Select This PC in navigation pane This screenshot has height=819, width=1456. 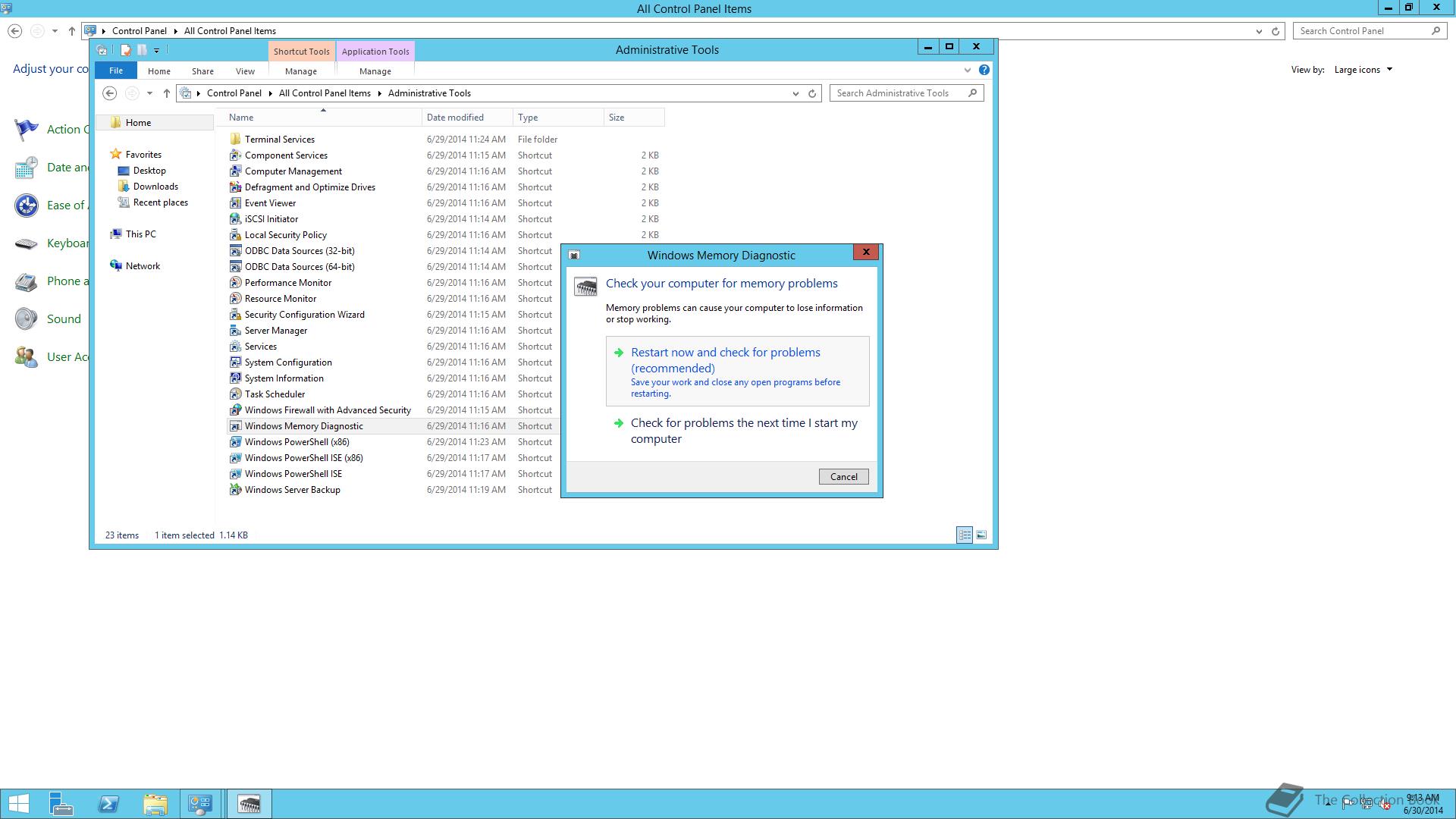(140, 234)
